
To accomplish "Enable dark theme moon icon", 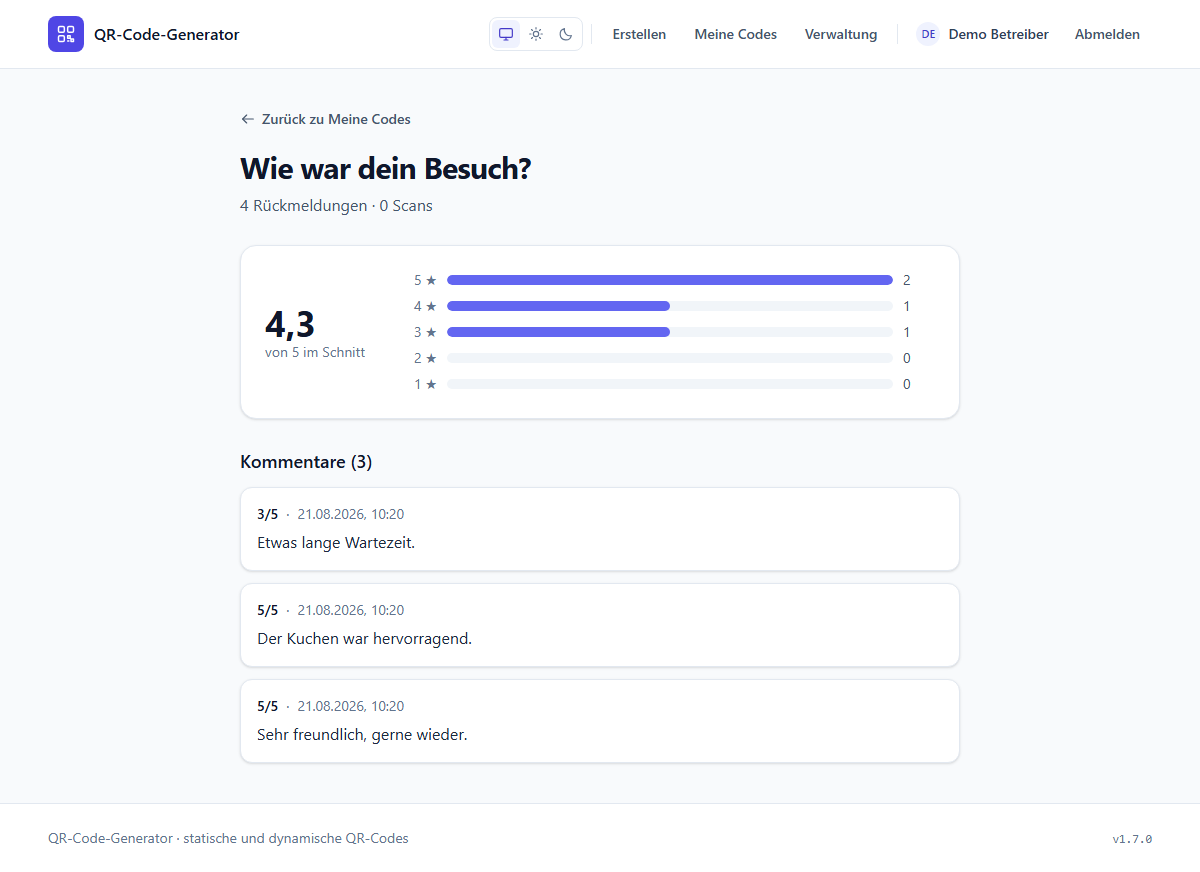I will pyautogui.click(x=566, y=34).
